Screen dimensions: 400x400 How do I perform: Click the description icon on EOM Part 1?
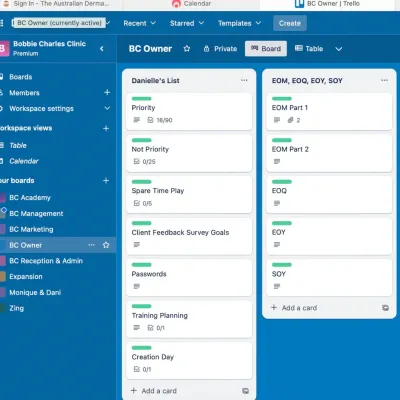tap(277, 120)
